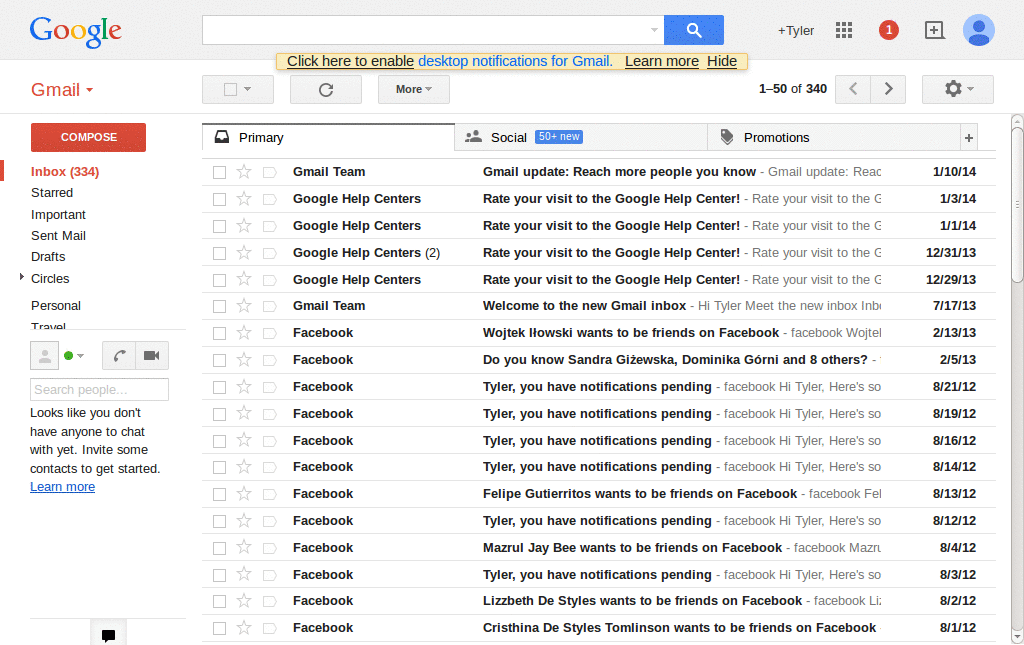The image size is (1024, 645).
Task: Star the Wojtek Iłowski friend request email
Action: click(244, 333)
